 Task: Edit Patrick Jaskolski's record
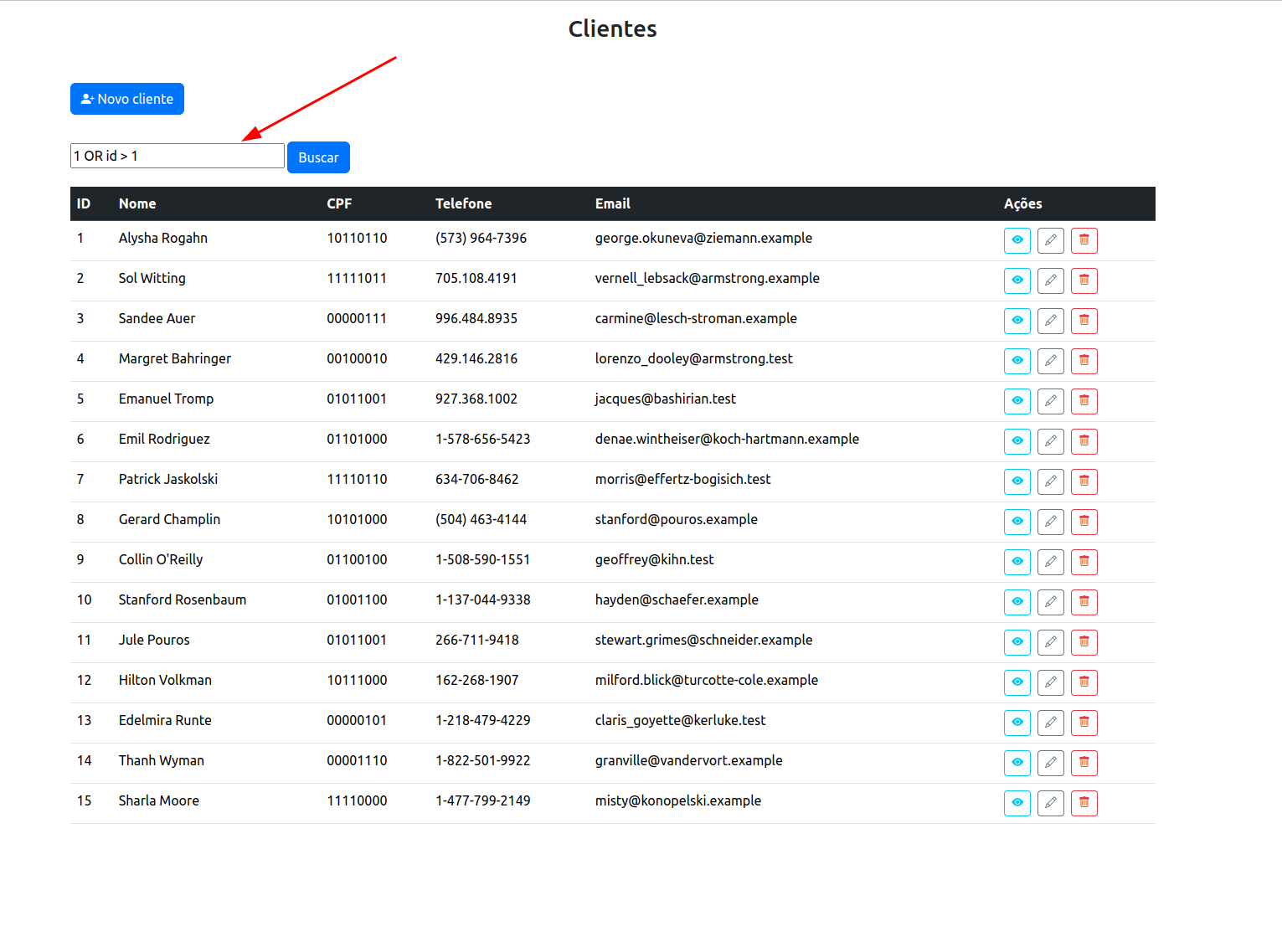tap(1051, 481)
